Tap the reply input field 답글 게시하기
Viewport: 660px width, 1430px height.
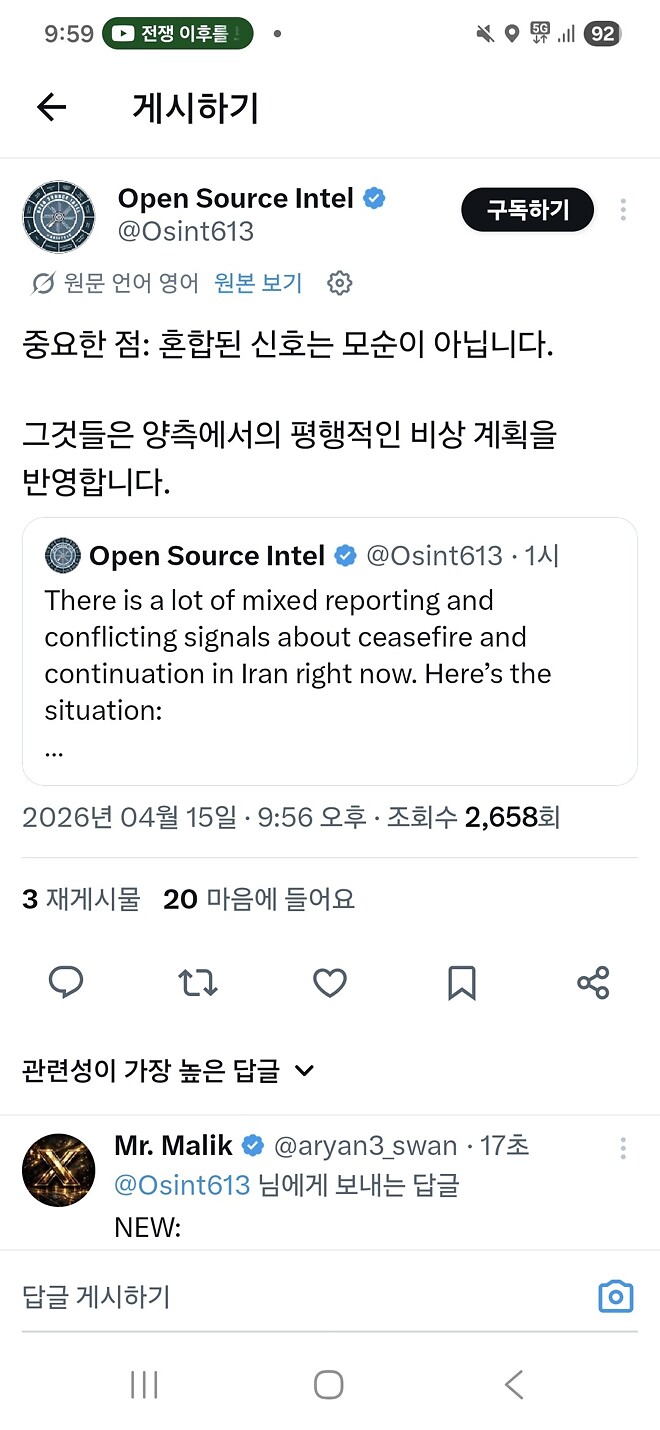tap(200, 1296)
